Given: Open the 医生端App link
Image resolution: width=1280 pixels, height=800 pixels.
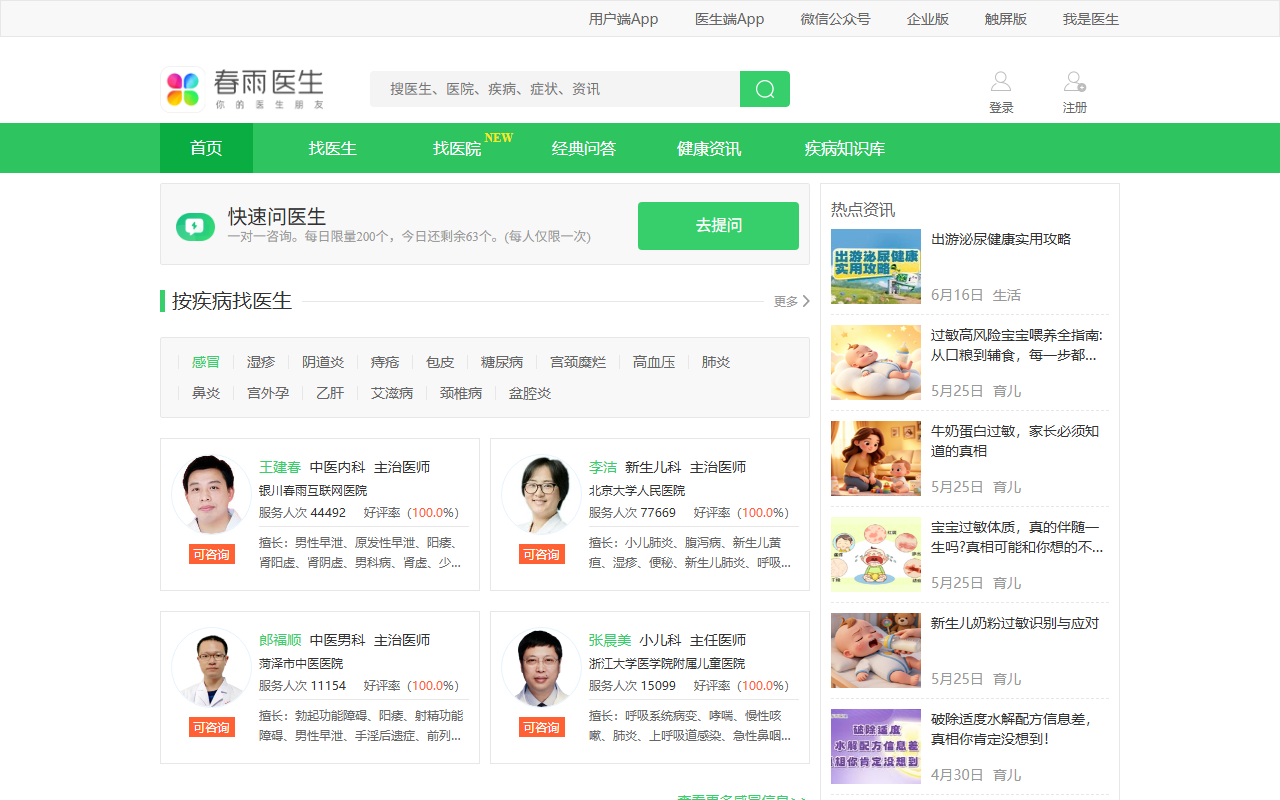Looking at the screenshot, I should (729, 19).
